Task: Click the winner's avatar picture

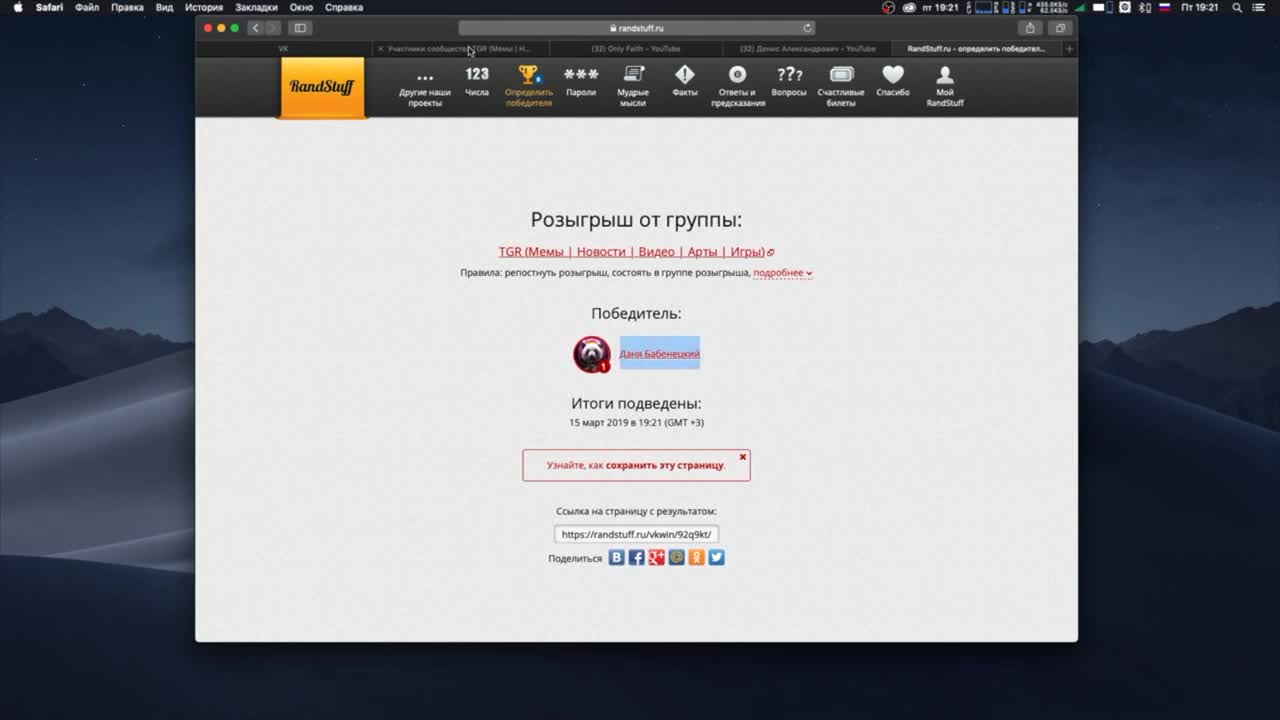Action: click(x=591, y=354)
